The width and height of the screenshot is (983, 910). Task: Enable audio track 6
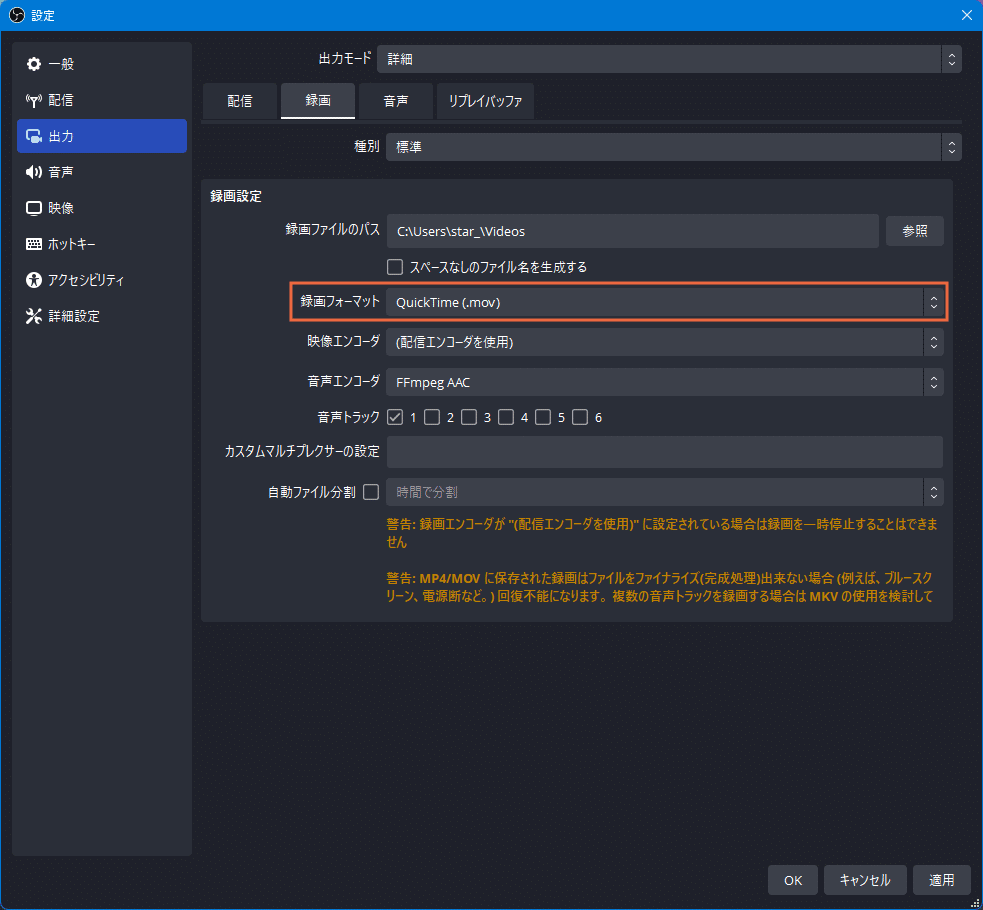tap(580, 417)
